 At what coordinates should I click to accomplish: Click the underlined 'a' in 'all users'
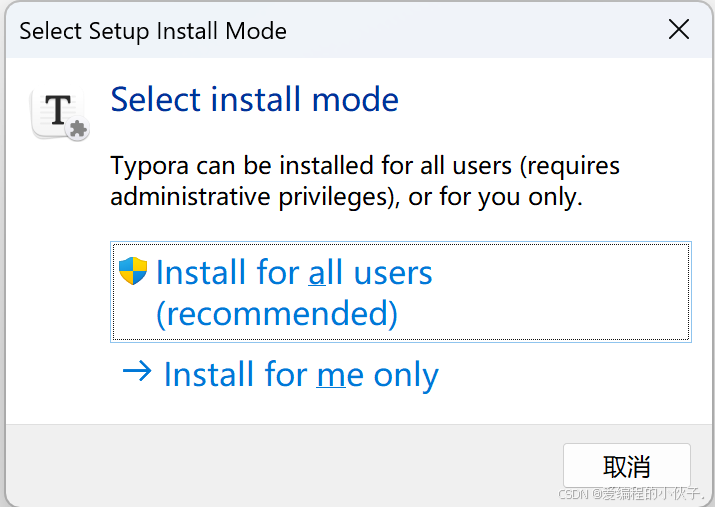(x=317, y=272)
